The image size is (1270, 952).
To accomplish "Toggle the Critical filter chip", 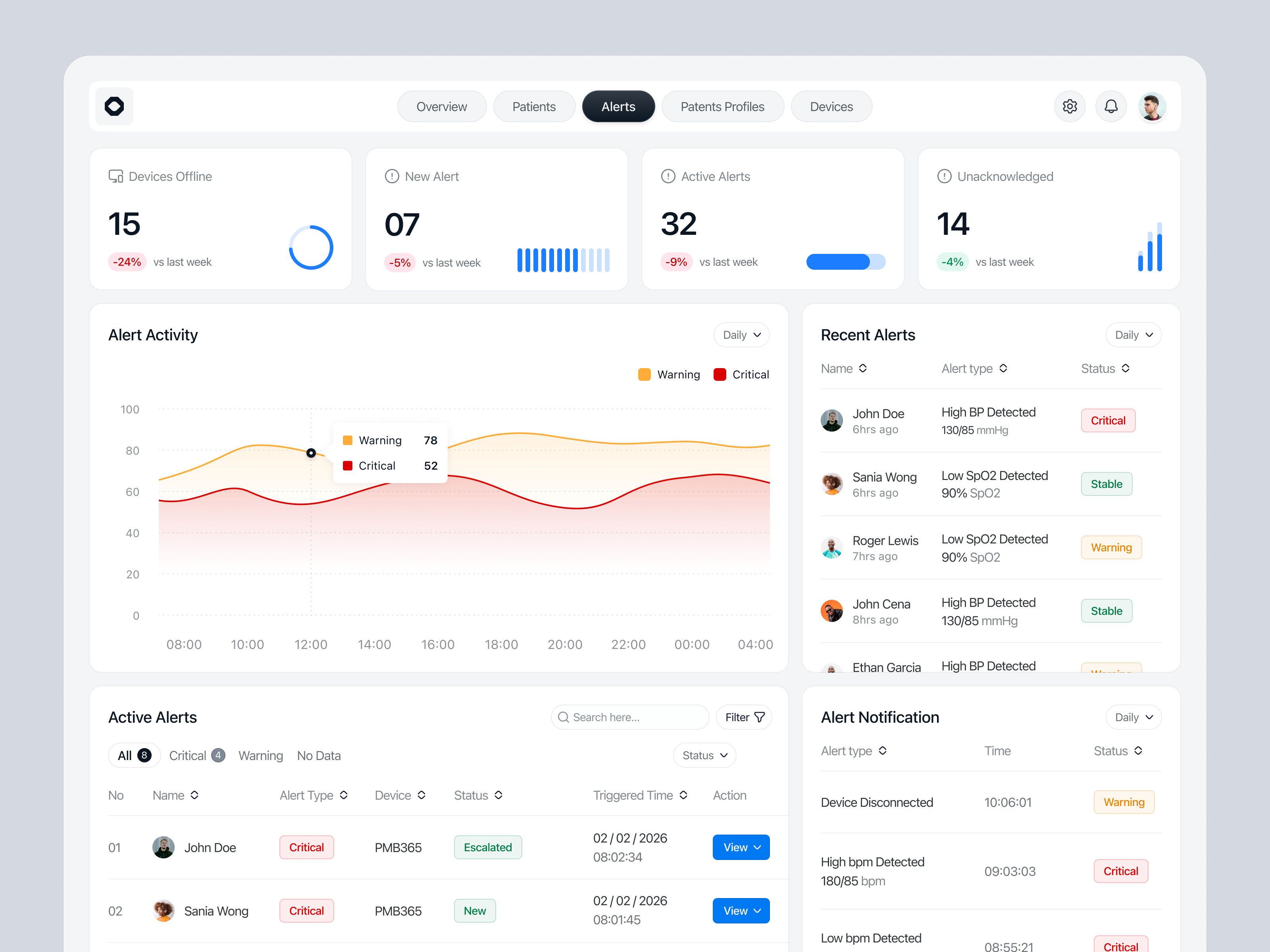I will pos(196,755).
